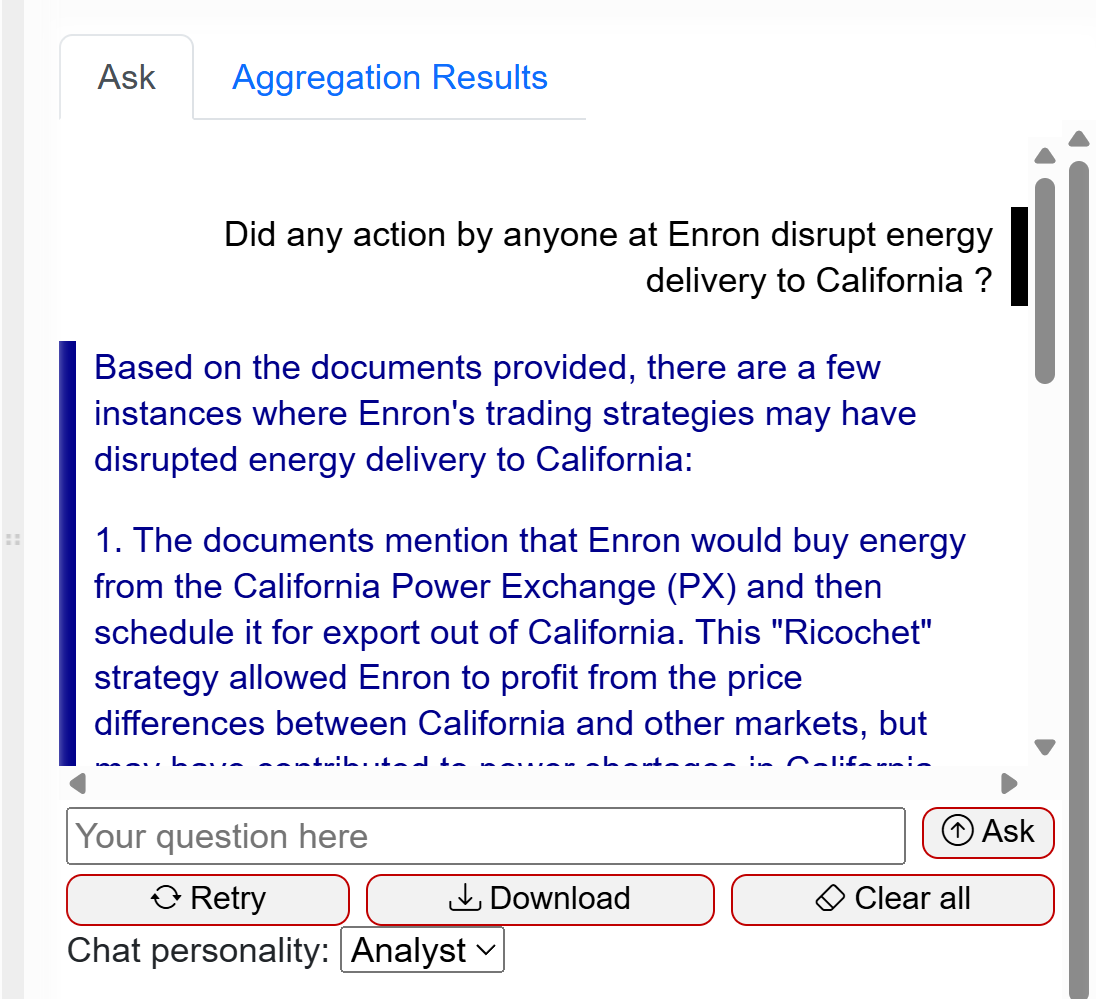
Task: Click the chat scroll-up arrow
Action: (1045, 156)
